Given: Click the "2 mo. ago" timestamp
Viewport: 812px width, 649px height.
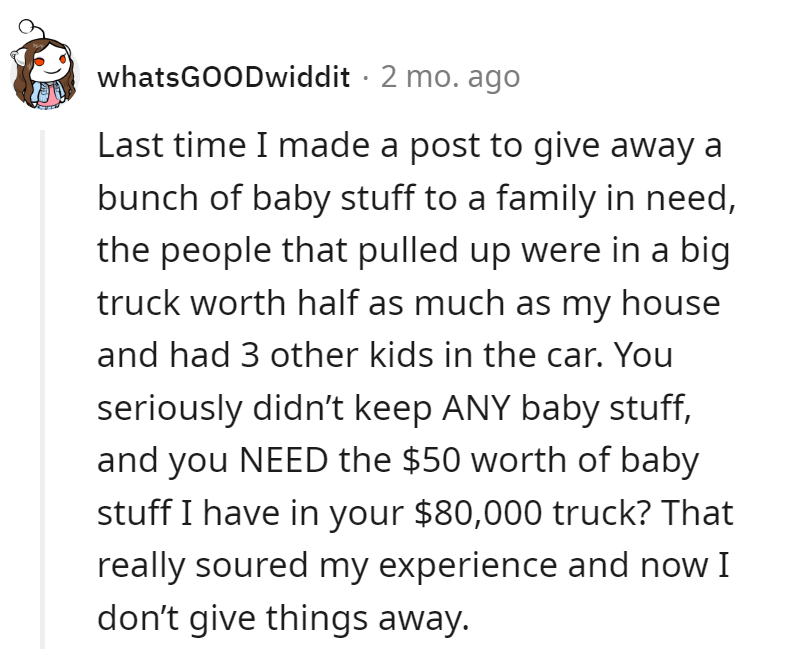Looking at the screenshot, I should [x=450, y=77].
